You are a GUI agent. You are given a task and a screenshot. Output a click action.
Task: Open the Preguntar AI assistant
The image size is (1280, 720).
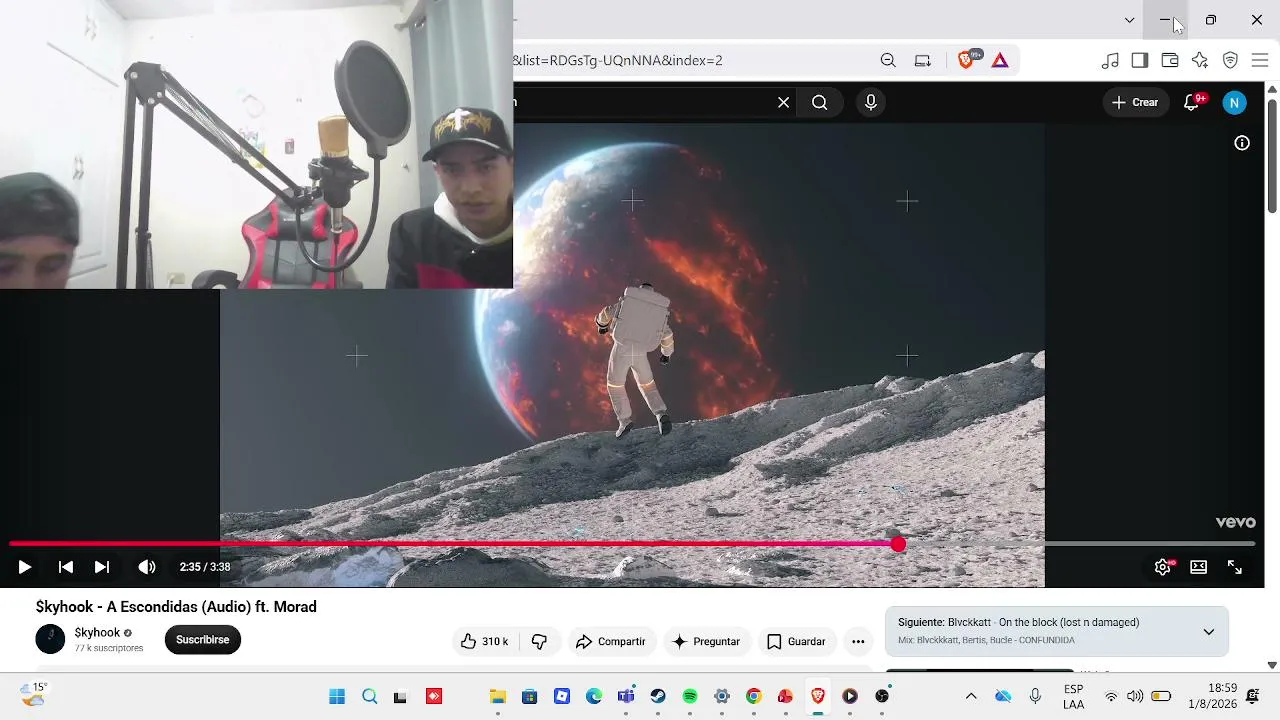tap(706, 641)
